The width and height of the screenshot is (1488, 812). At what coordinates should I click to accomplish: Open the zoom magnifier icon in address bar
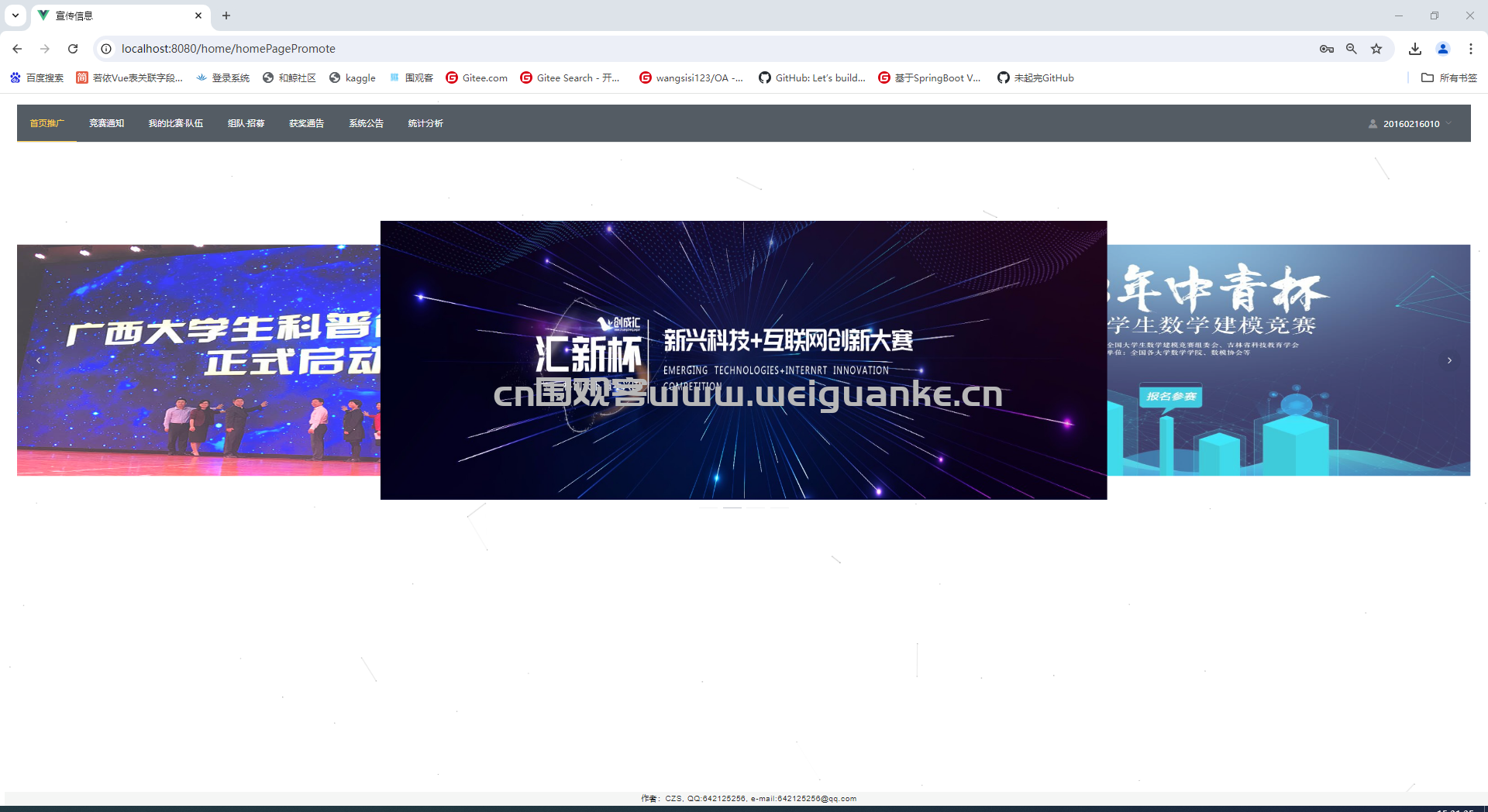point(1352,49)
